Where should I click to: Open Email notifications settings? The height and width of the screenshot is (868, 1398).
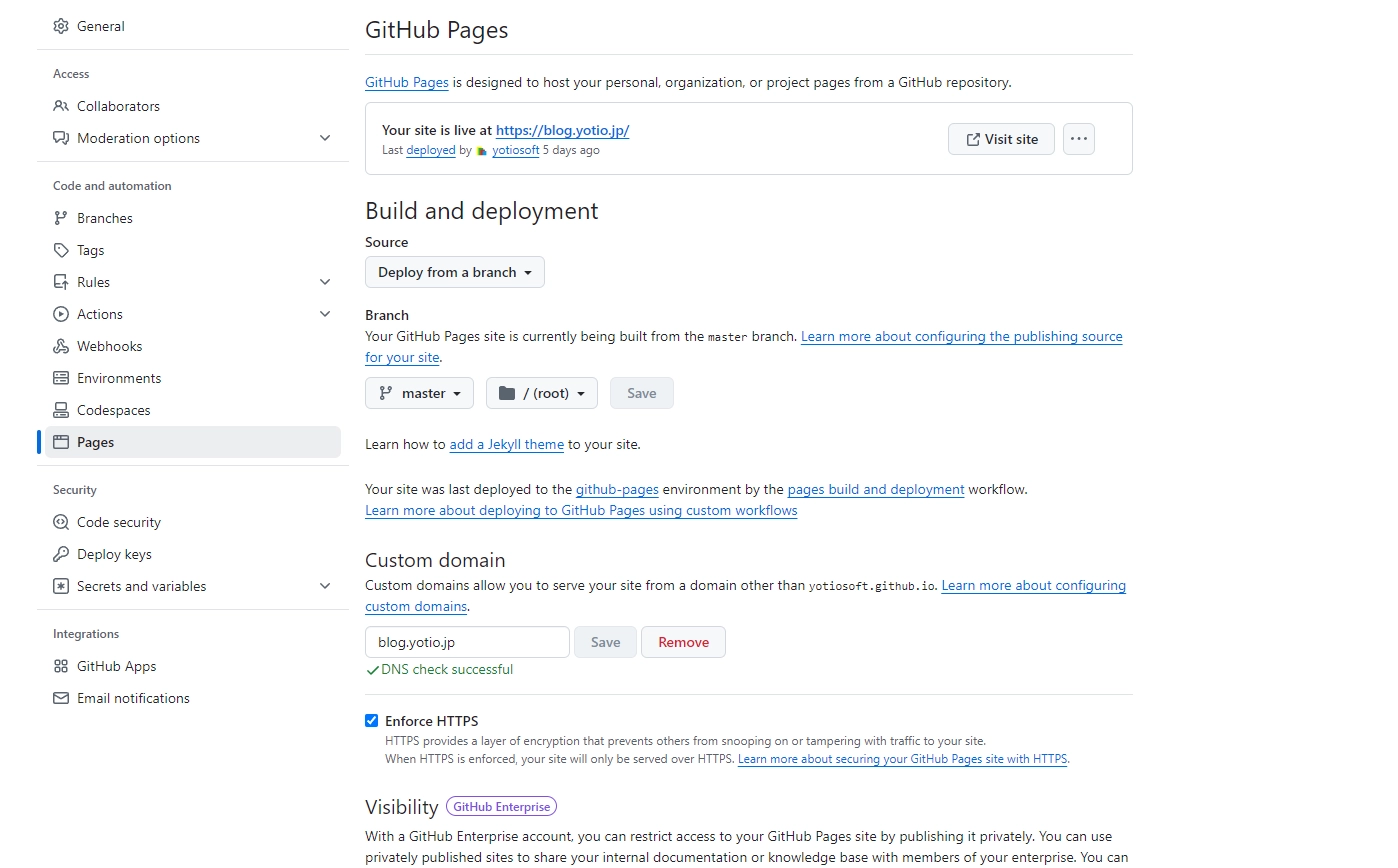click(193, 698)
